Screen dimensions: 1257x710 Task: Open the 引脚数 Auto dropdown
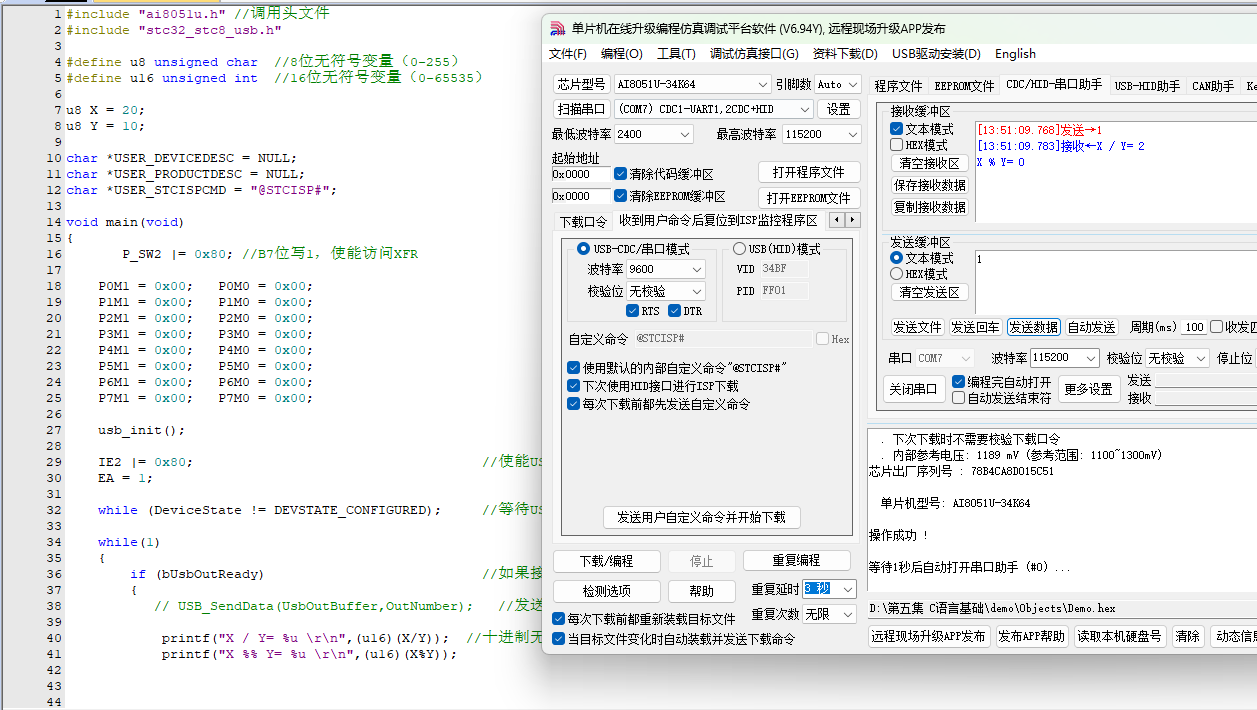[837, 84]
